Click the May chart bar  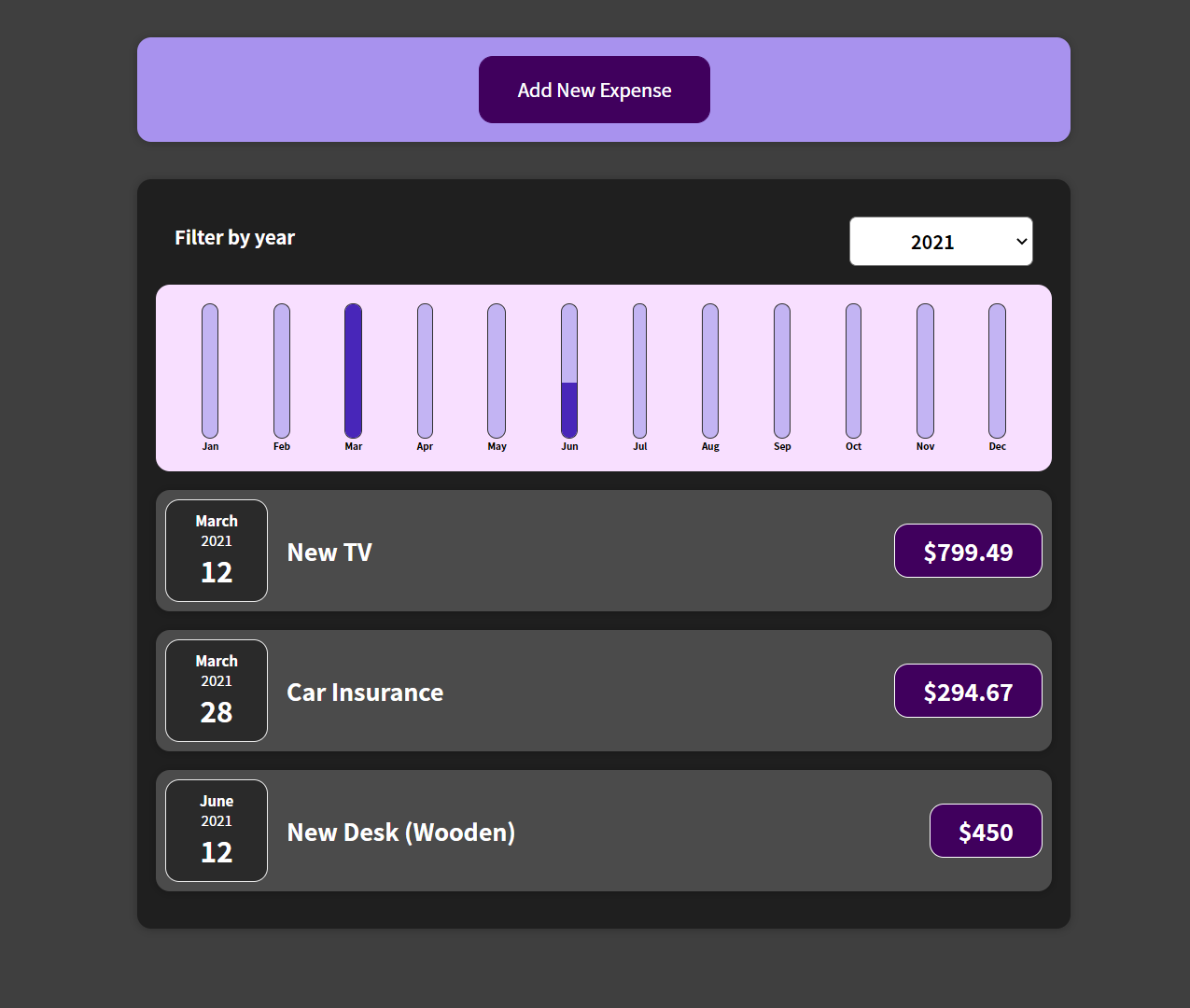click(497, 370)
